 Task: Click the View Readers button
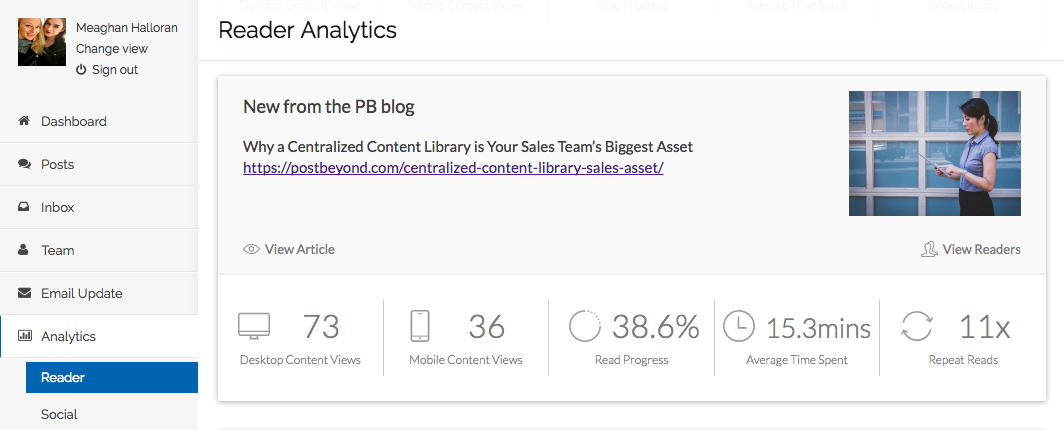971,249
